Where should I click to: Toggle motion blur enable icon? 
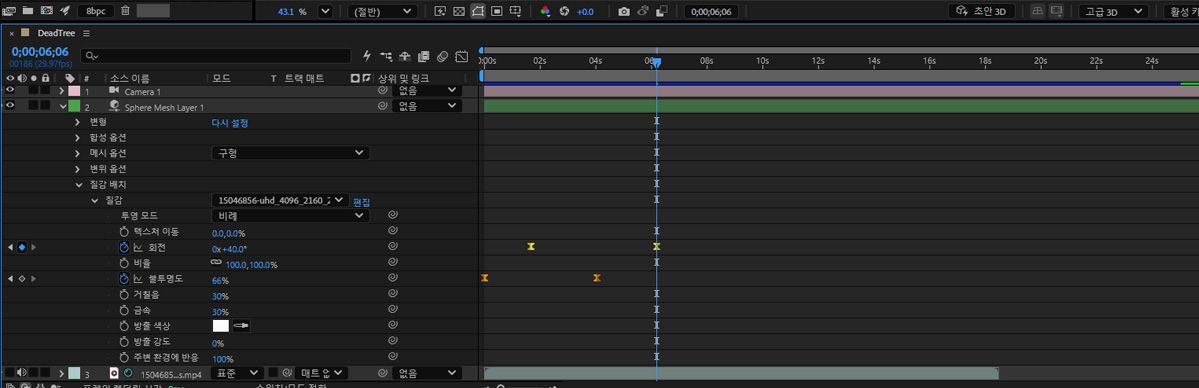click(x=442, y=57)
